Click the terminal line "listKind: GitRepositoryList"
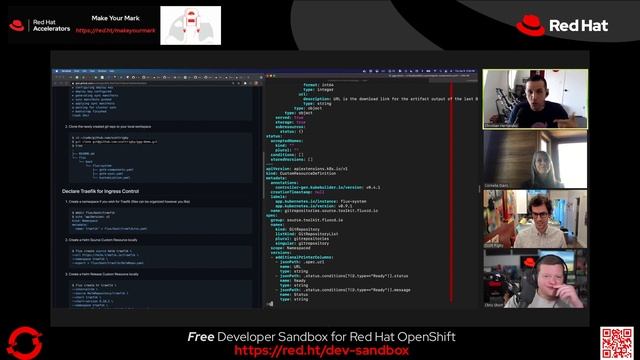This screenshot has width=640, height=360. [307, 234]
